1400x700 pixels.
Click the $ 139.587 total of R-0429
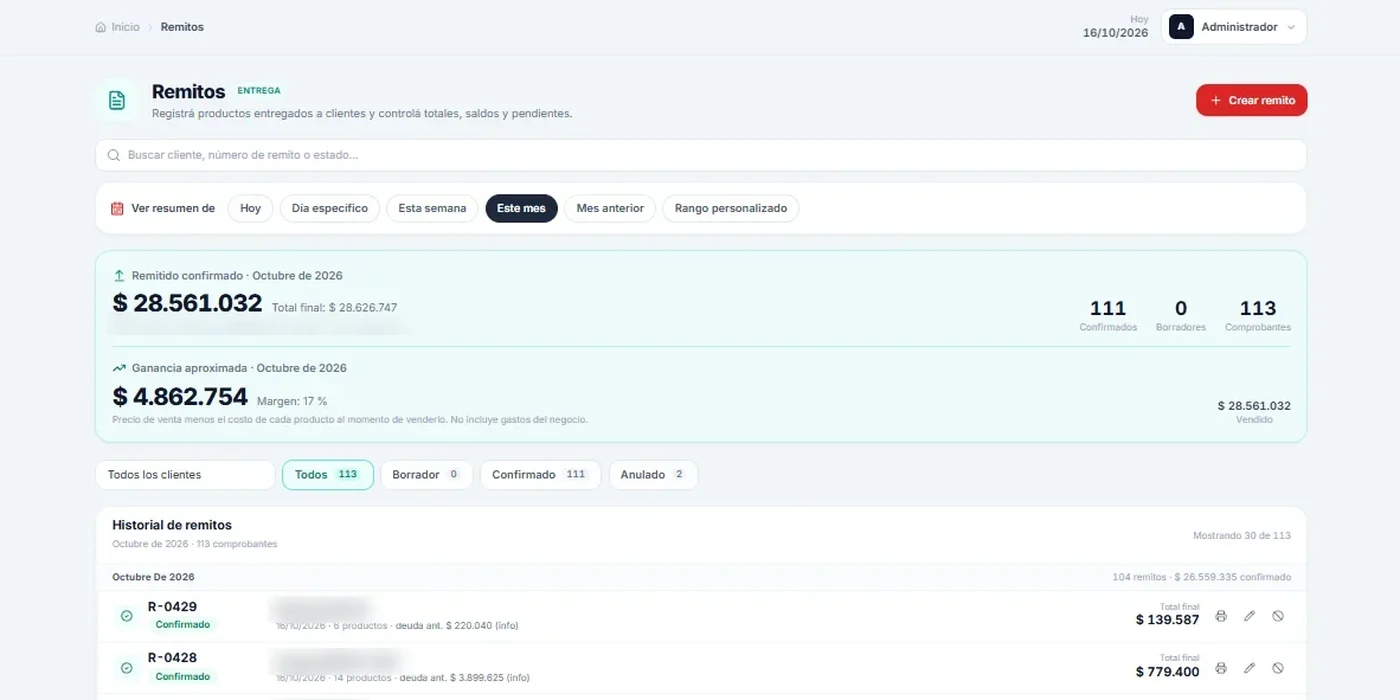click(1167, 620)
